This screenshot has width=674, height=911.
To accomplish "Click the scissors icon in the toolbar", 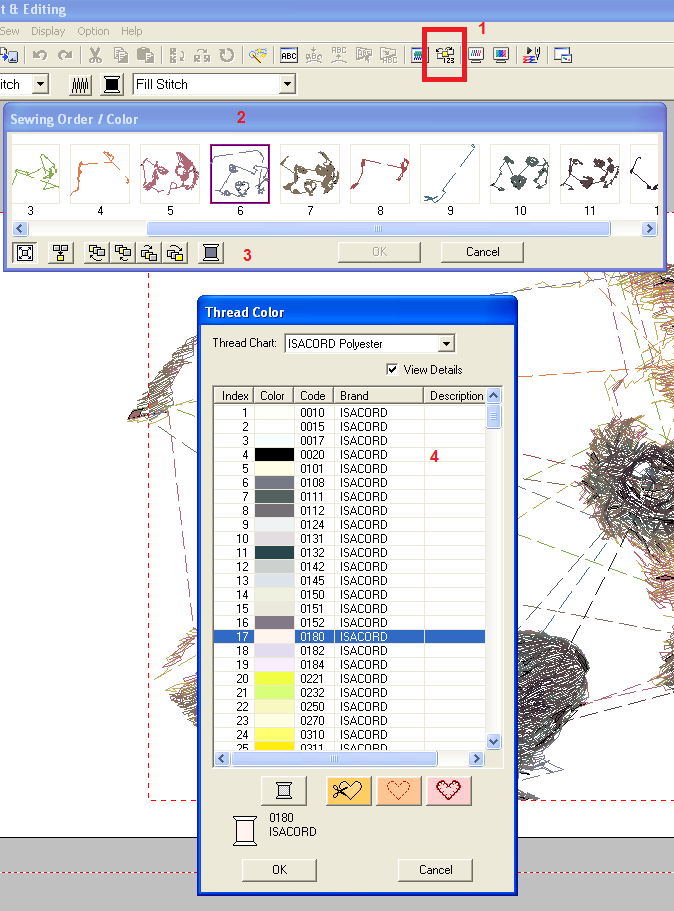I will [95, 56].
